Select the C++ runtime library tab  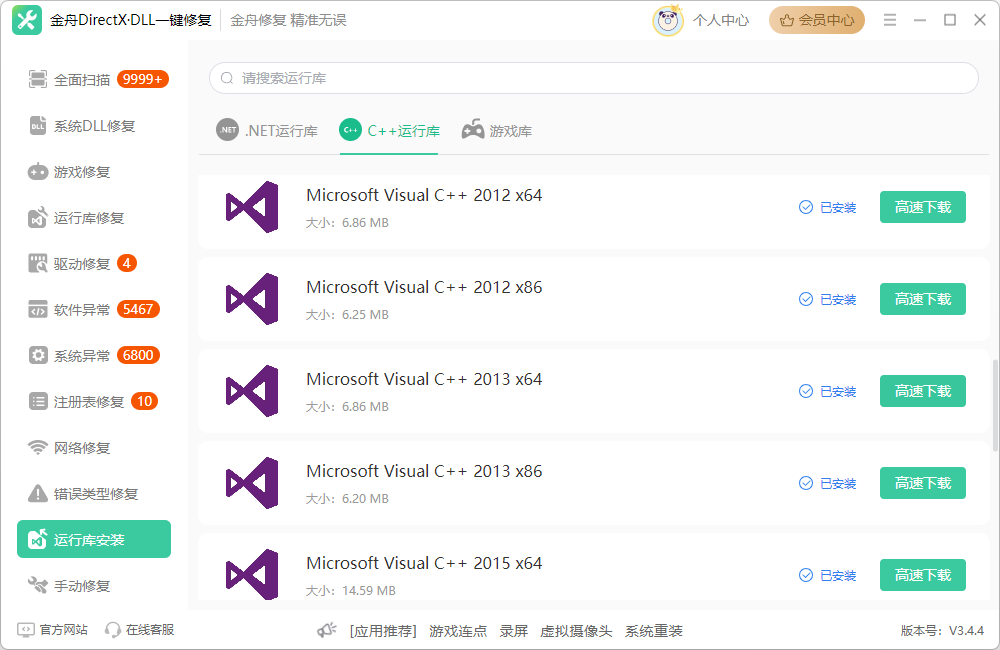tap(390, 131)
